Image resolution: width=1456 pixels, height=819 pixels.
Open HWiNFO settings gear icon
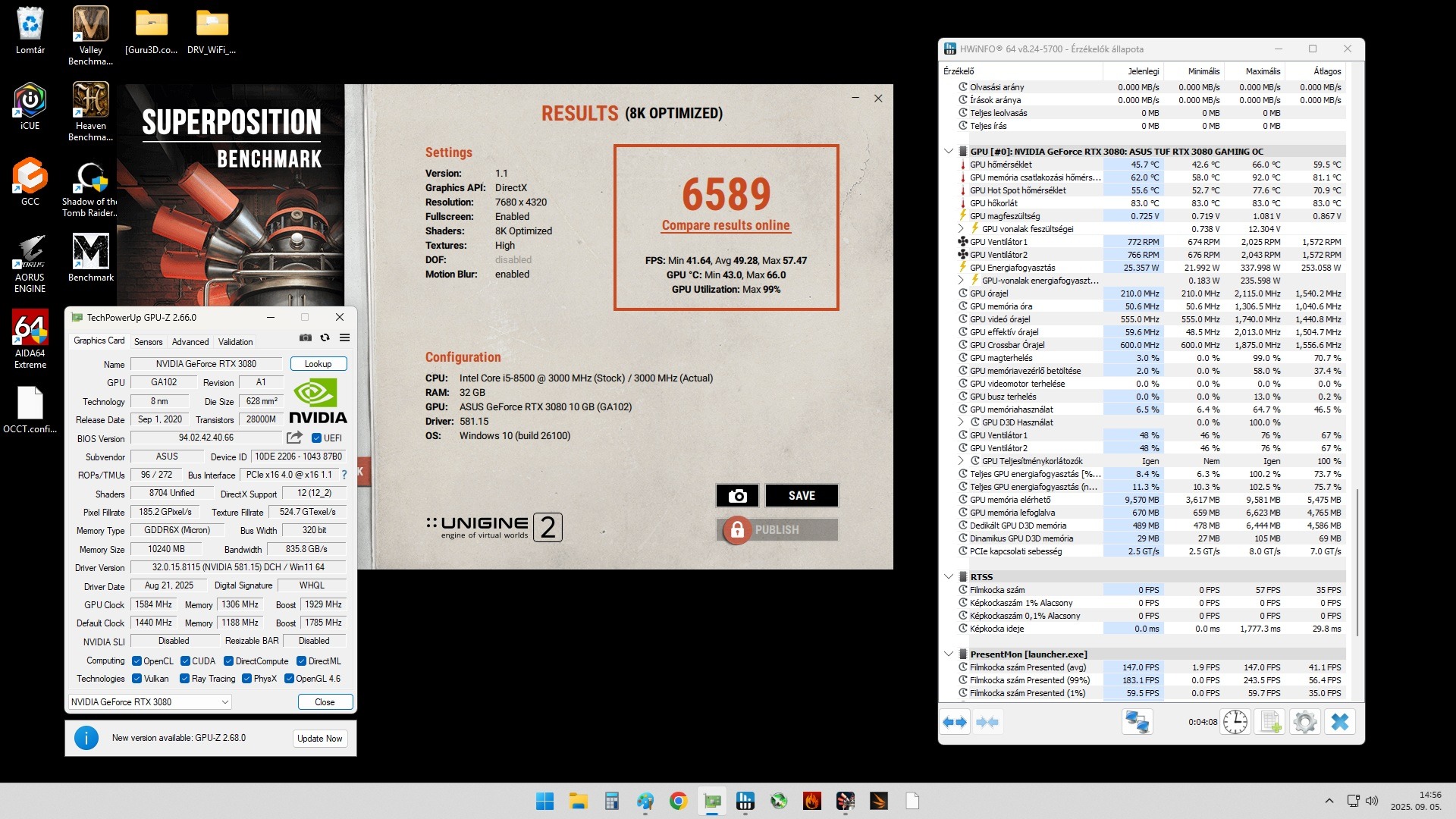(x=1304, y=722)
